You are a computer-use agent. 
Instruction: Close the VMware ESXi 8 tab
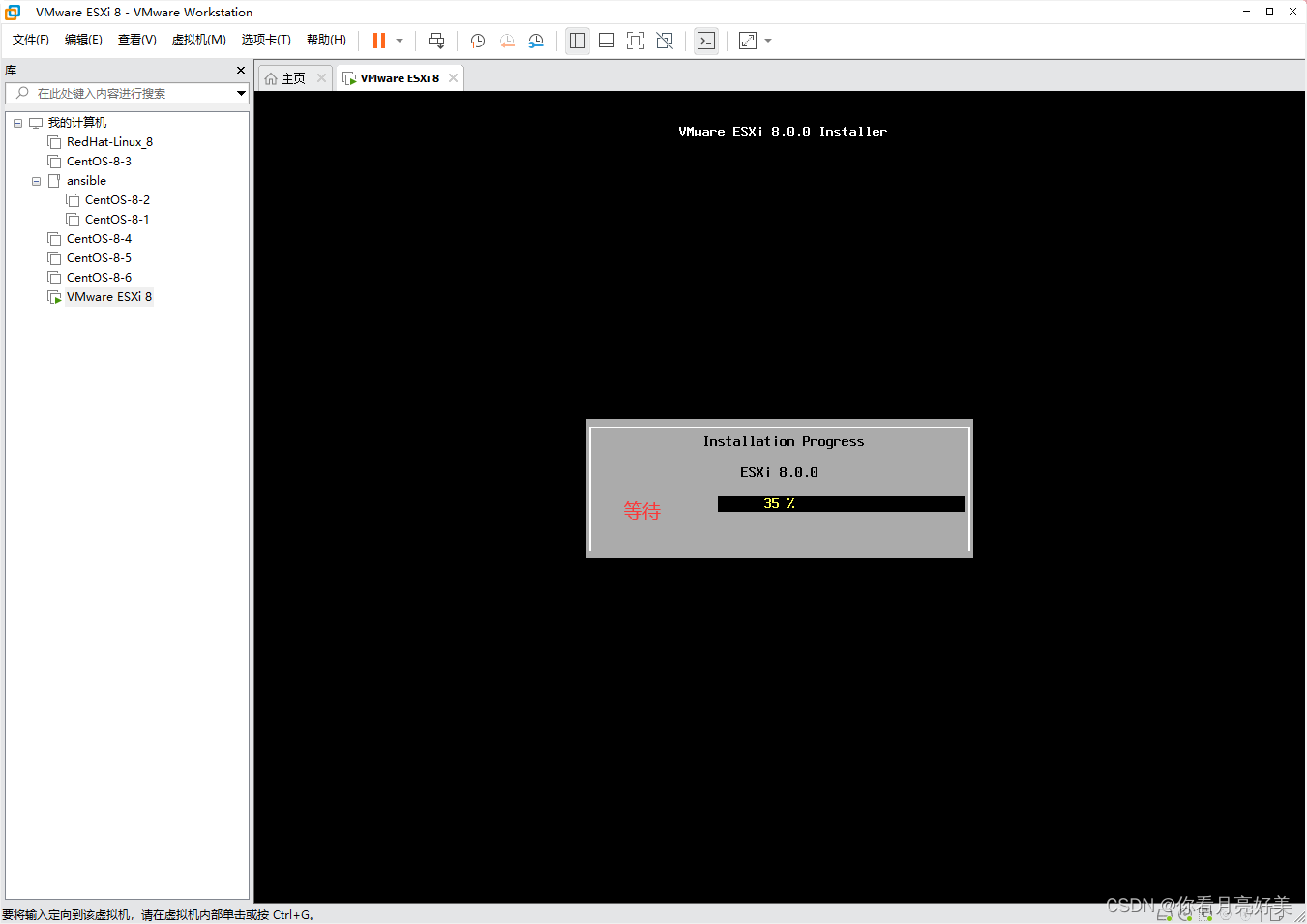[453, 78]
